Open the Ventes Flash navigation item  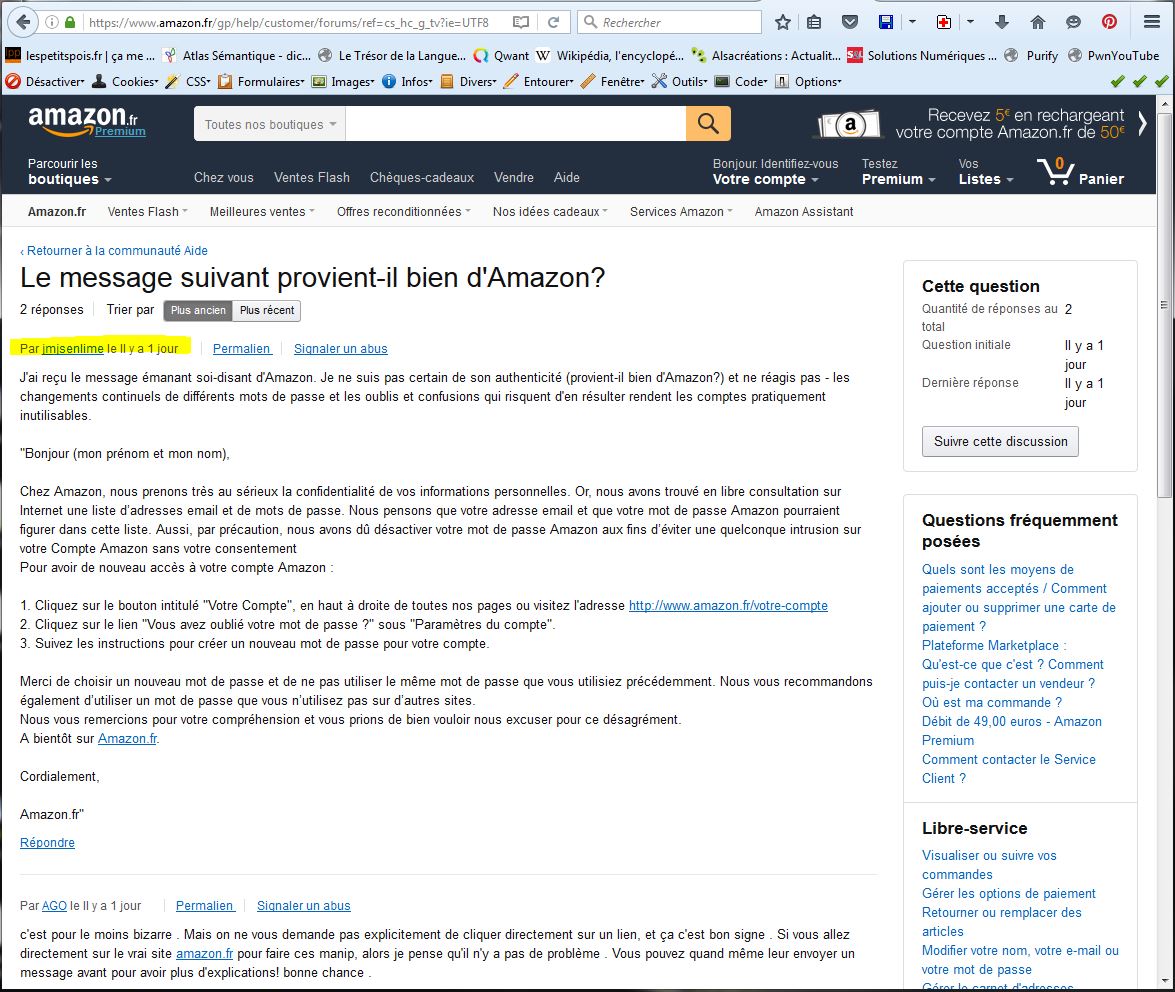point(312,177)
